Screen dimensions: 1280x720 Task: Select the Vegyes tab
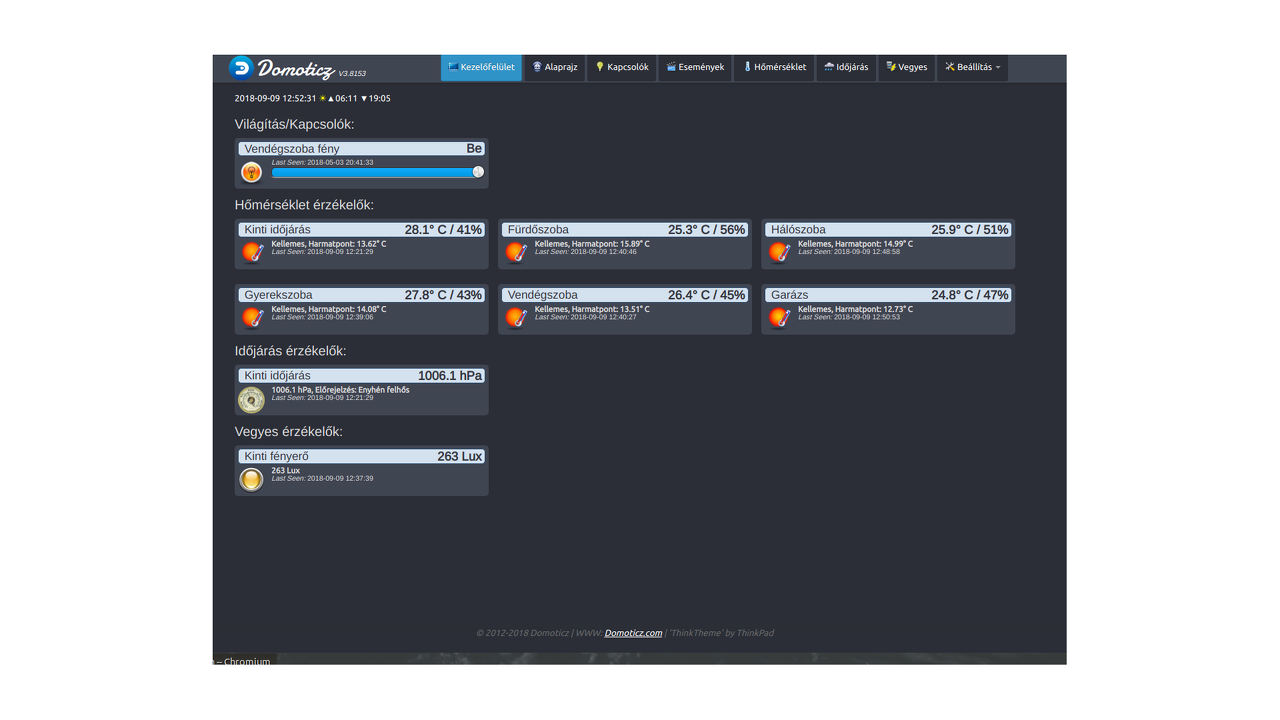pyautogui.click(x=907, y=67)
